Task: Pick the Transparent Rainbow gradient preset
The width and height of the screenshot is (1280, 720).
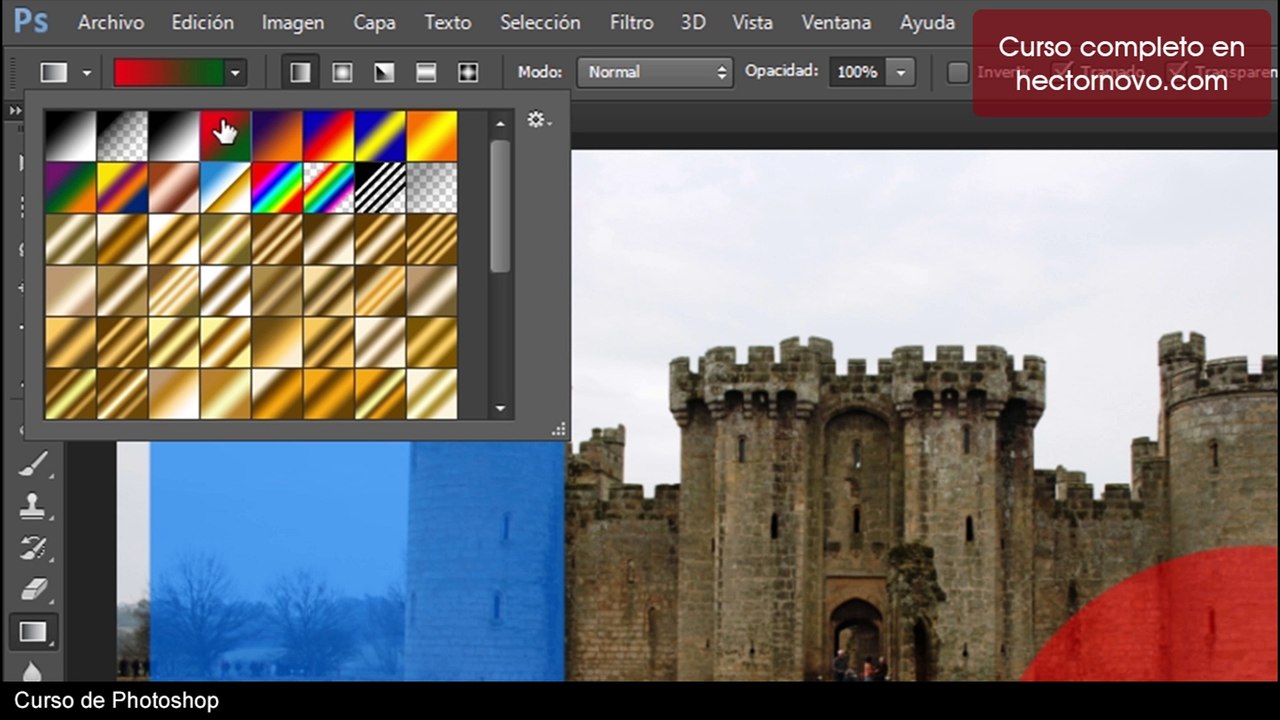Action: [329, 188]
